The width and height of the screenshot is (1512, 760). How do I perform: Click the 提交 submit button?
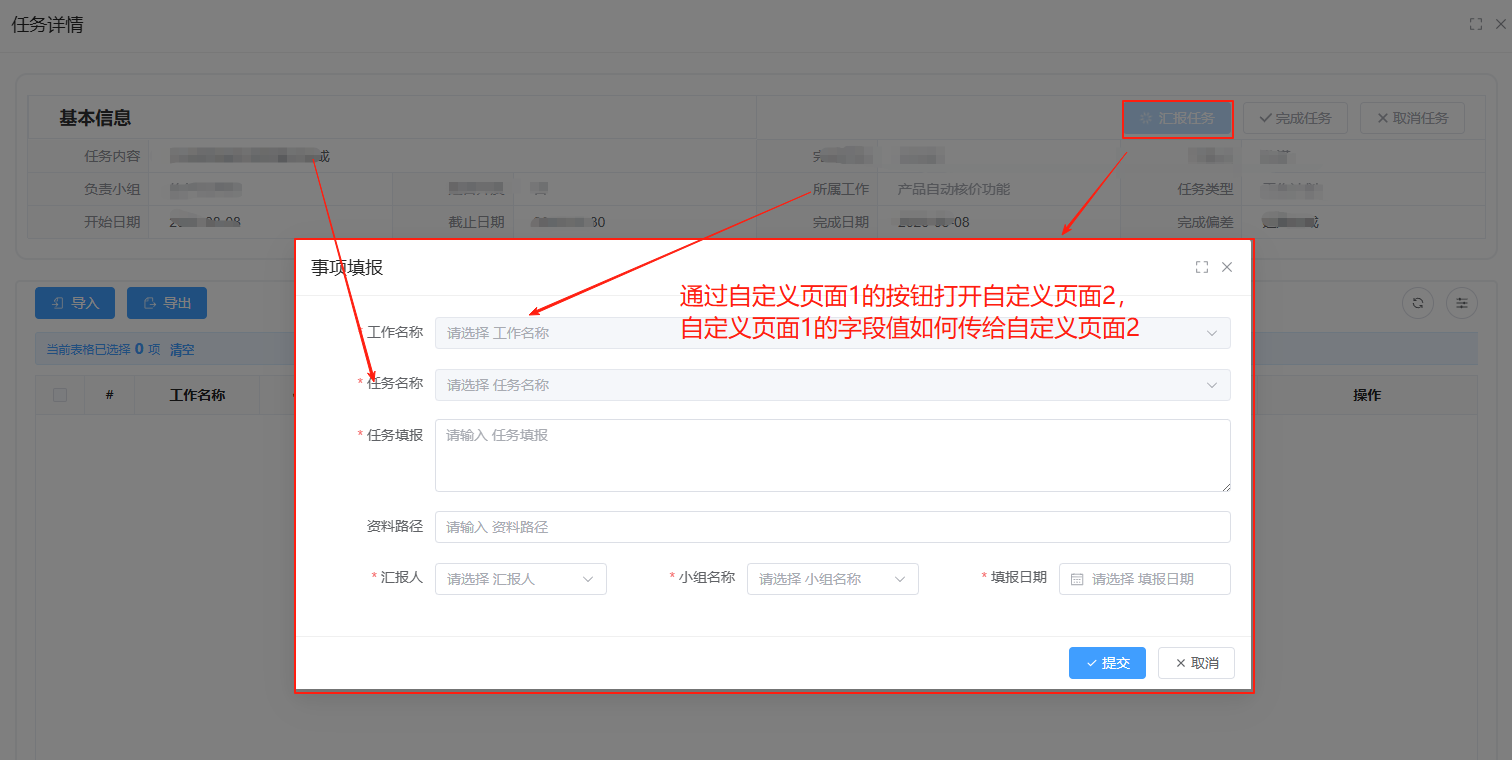click(1107, 663)
